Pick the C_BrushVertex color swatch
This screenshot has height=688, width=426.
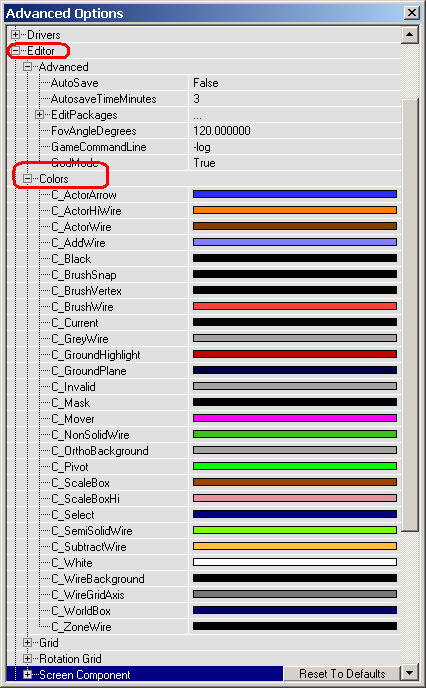click(295, 290)
